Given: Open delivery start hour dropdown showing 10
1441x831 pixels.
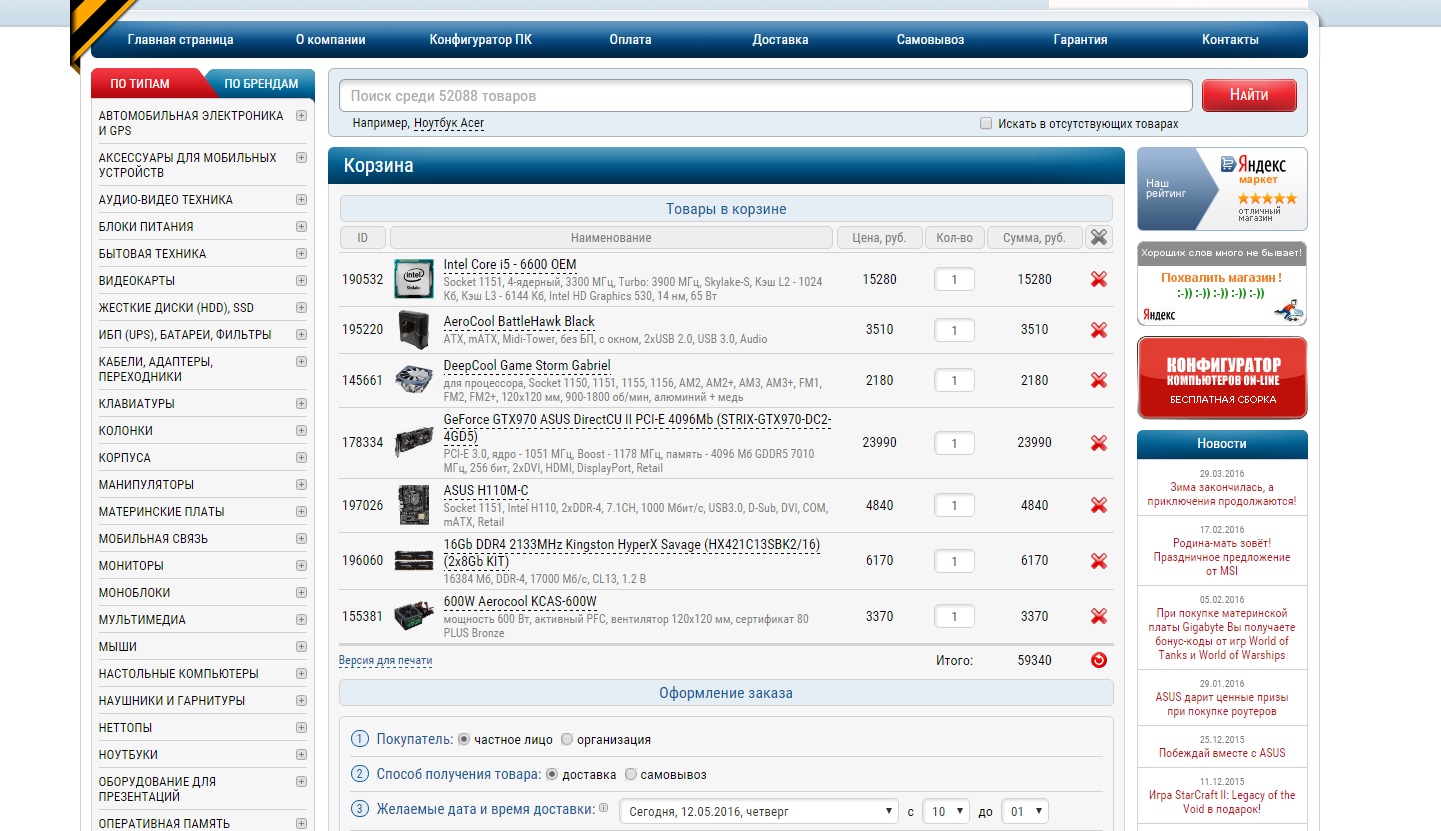Looking at the screenshot, I should pos(946,811).
